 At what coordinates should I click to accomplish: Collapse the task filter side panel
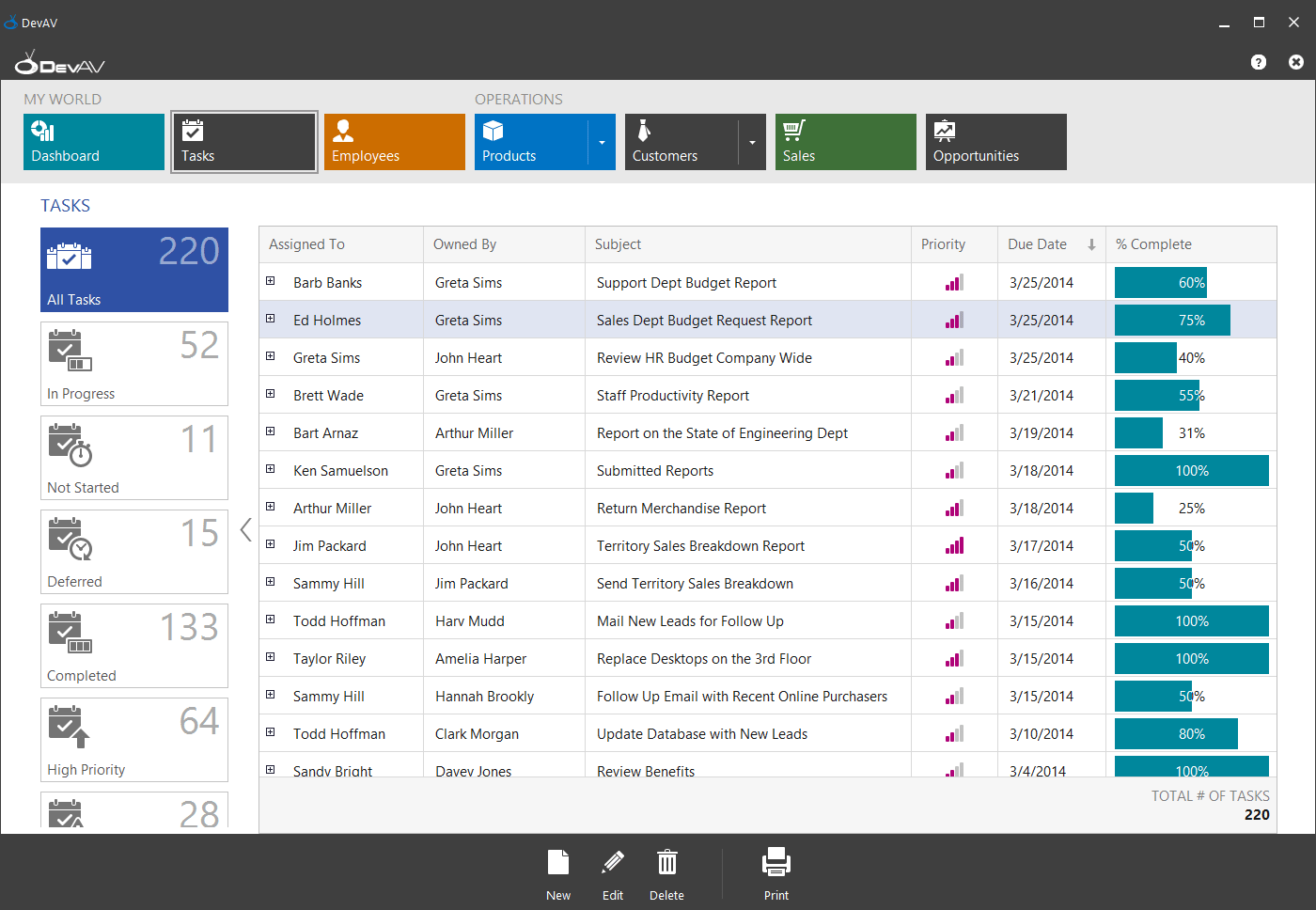pyautogui.click(x=246, y=530)
